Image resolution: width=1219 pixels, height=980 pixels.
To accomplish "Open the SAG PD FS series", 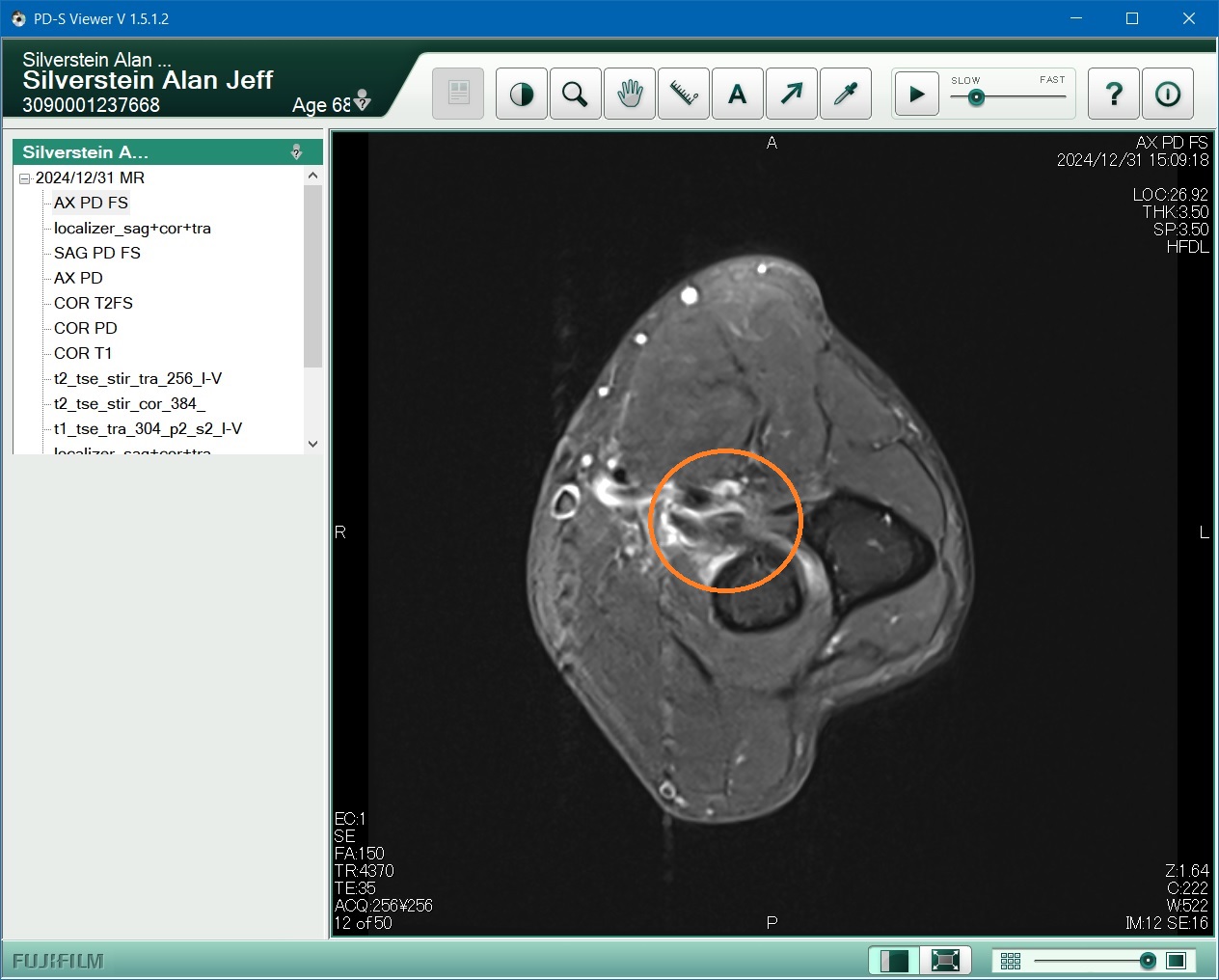I will 97,253.
